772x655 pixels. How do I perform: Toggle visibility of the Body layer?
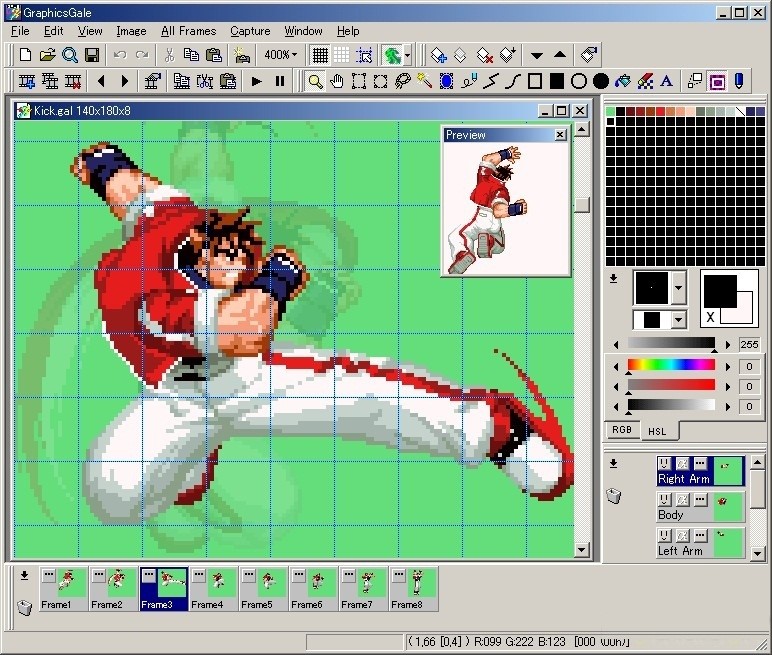pyautogui.click(x=665, y=500)
